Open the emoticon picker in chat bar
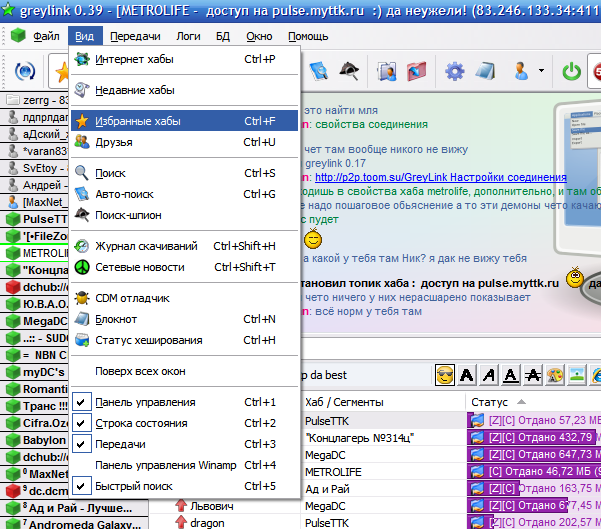Viewport: 601px width, 529px height. [x=445, y=375]
